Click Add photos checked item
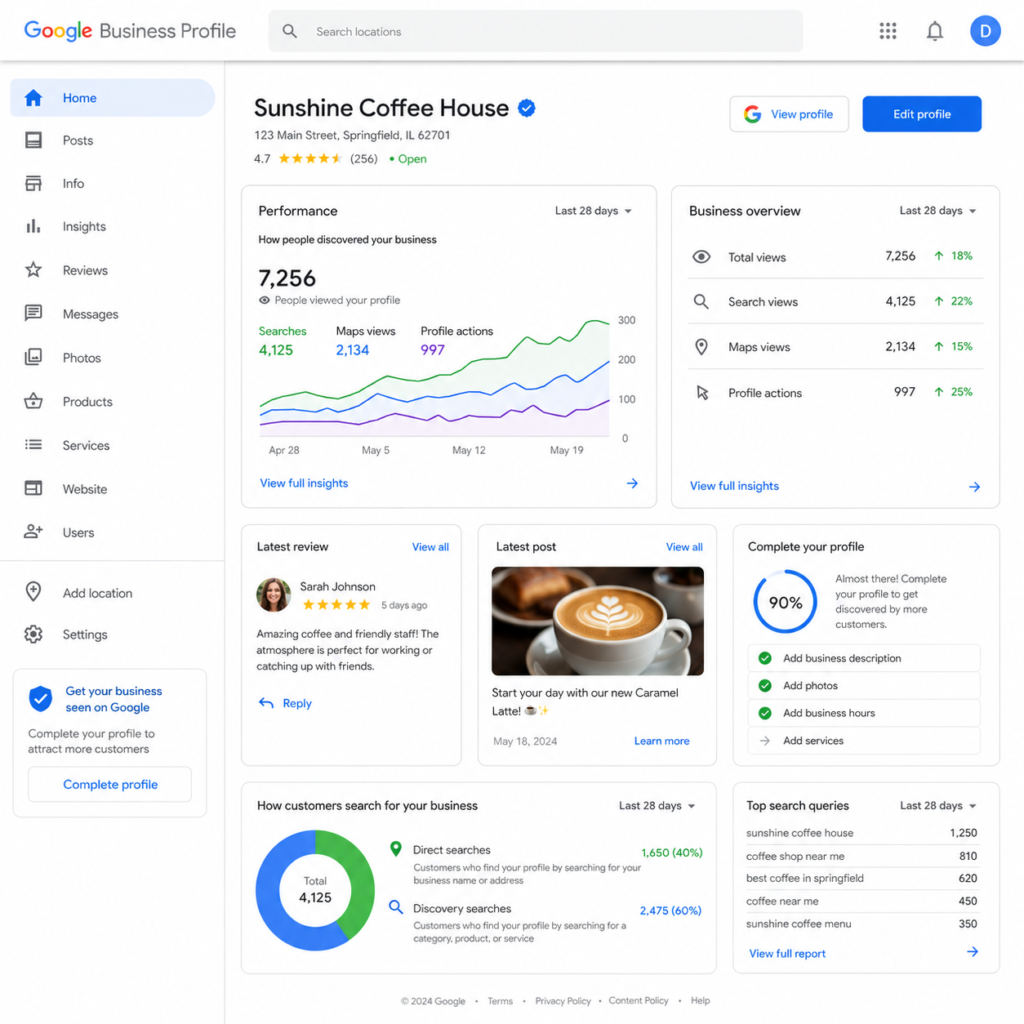Image resolution: width=1024 pixels, height=1024 pixels. [864, 686]
